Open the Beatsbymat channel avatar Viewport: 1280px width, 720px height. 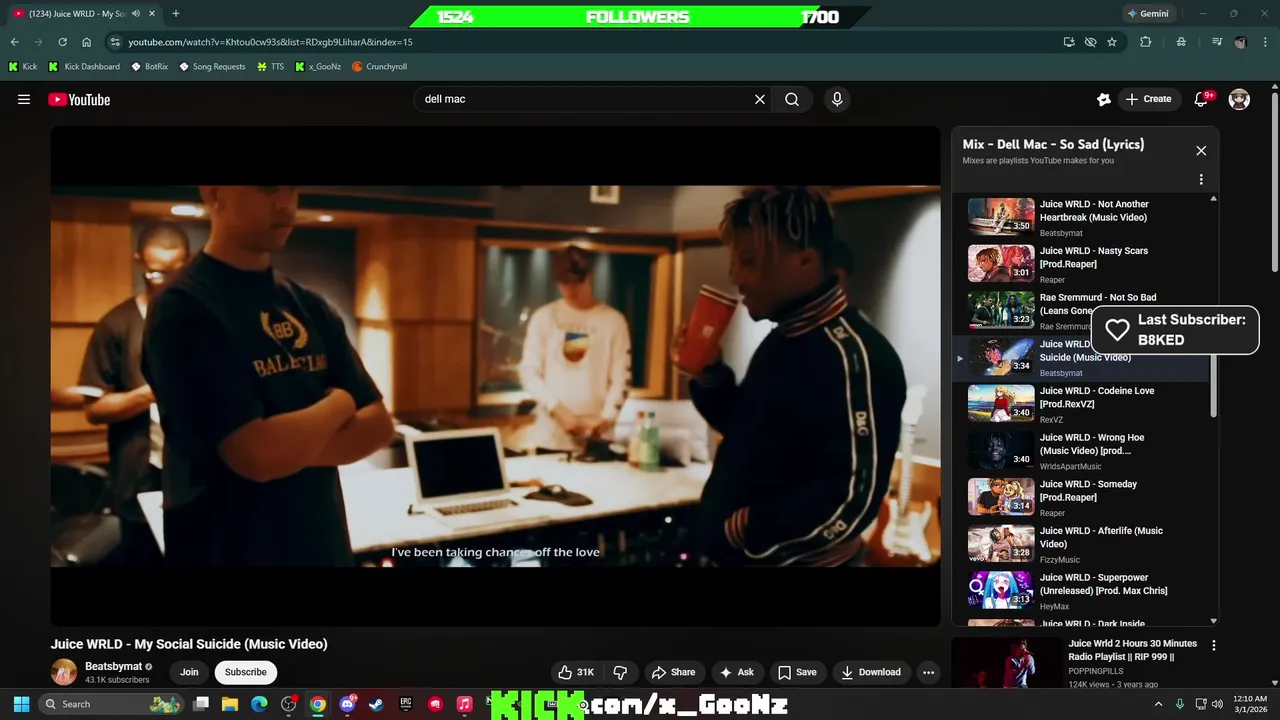64,672
